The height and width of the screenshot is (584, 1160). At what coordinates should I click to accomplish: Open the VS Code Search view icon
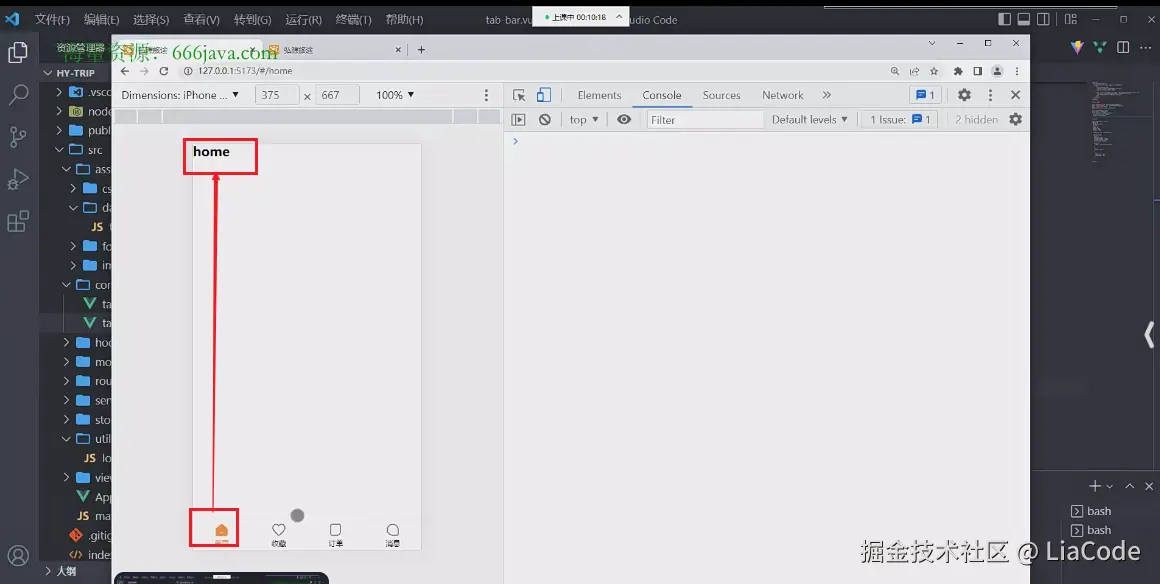(x=17, y=94)
